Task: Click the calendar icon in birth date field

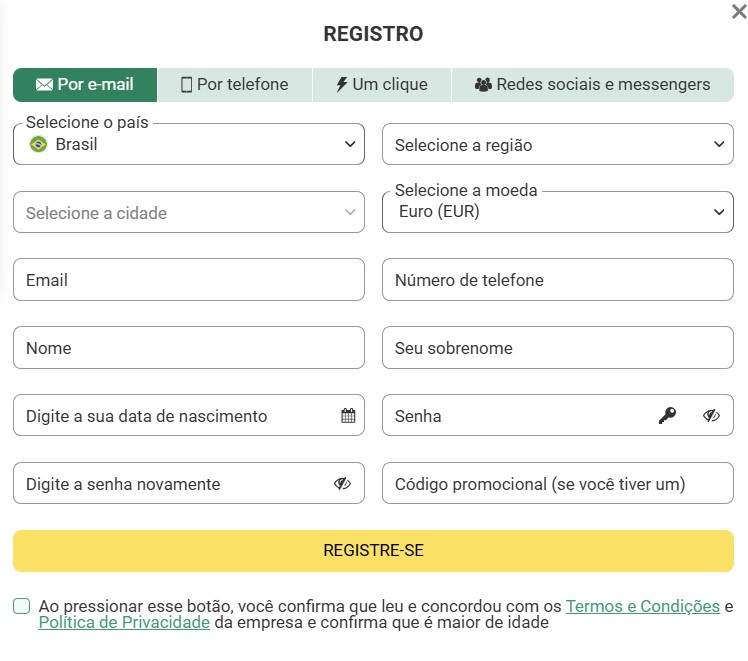Action: pyautogui.click(x=348, y=416)
